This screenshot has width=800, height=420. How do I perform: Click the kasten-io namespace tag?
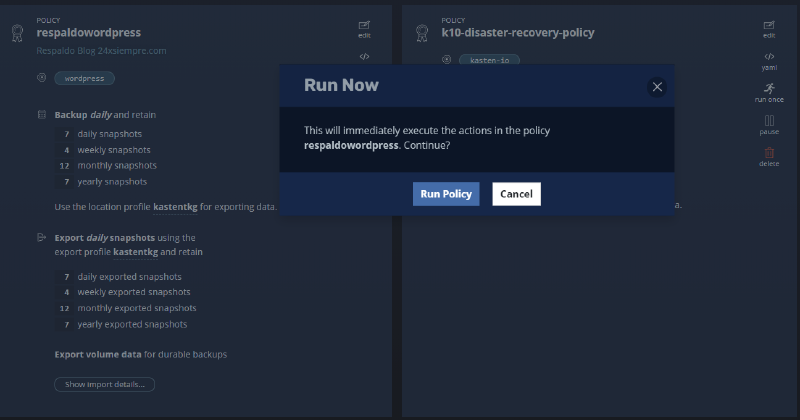[x=489, y=60]
